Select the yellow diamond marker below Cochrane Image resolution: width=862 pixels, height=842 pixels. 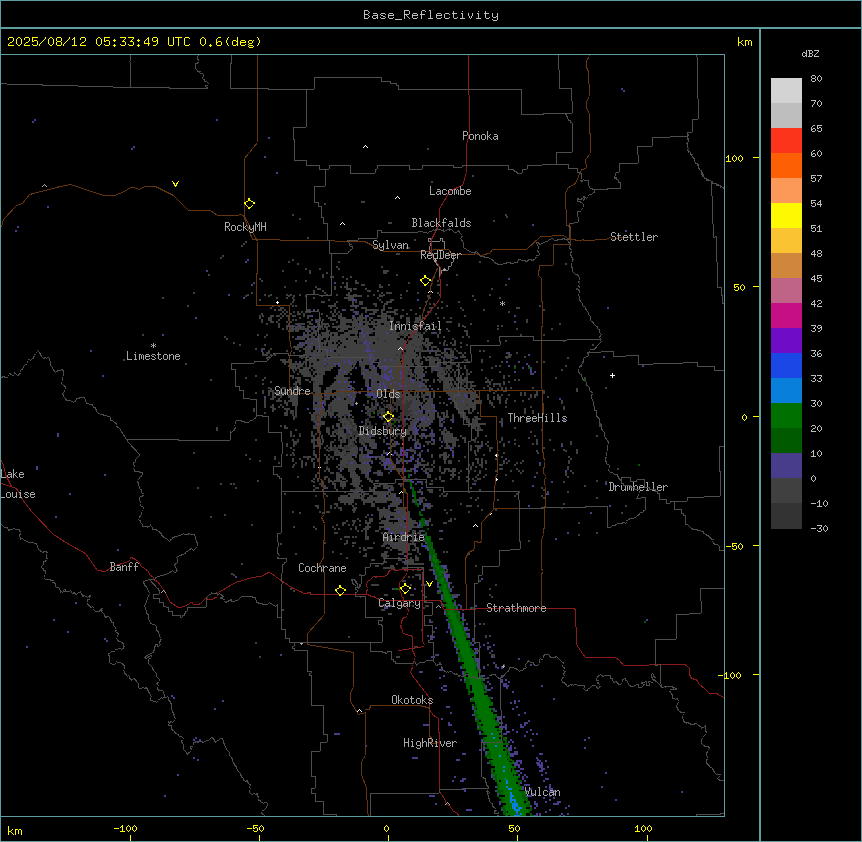[340, 590]
